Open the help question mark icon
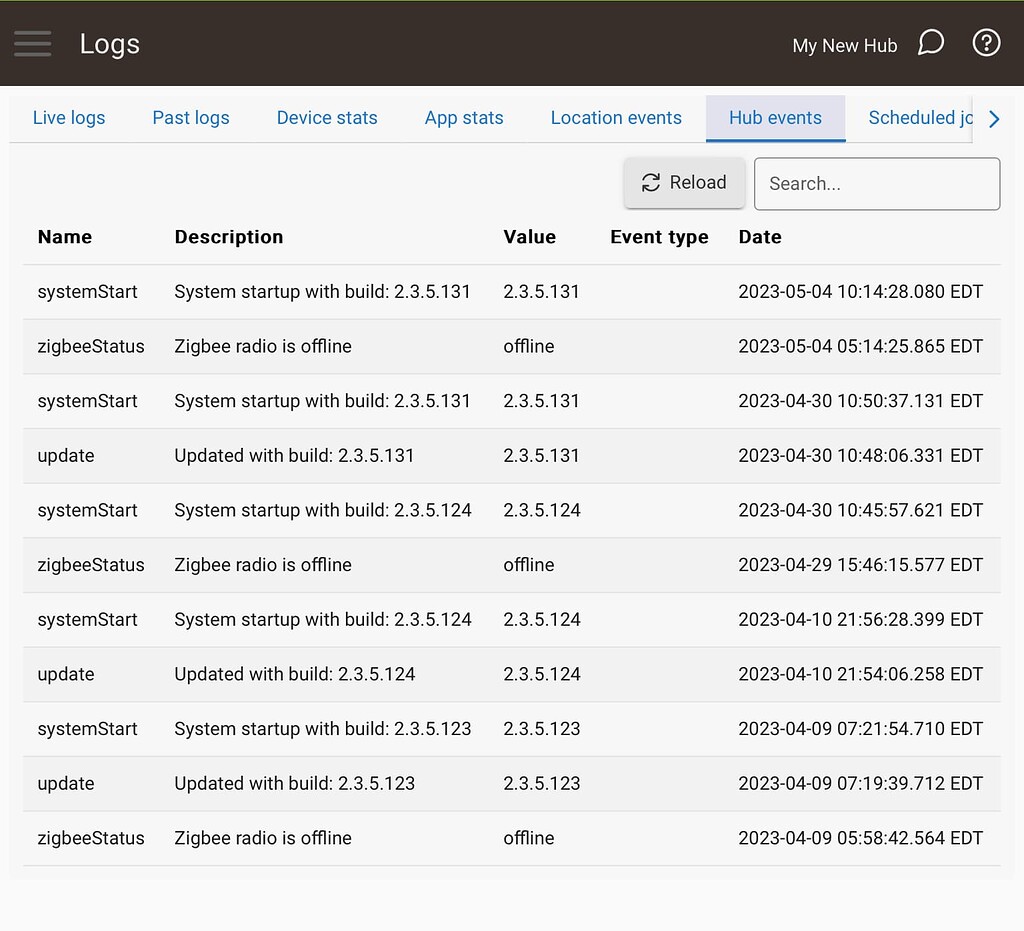The image size is (1024, 931). (986, 43)
